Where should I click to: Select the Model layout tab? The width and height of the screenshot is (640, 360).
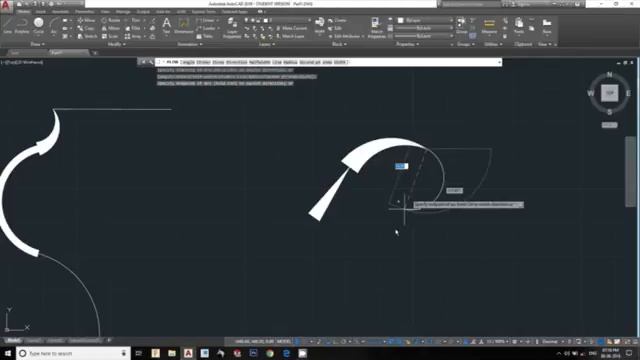[13, 340]
